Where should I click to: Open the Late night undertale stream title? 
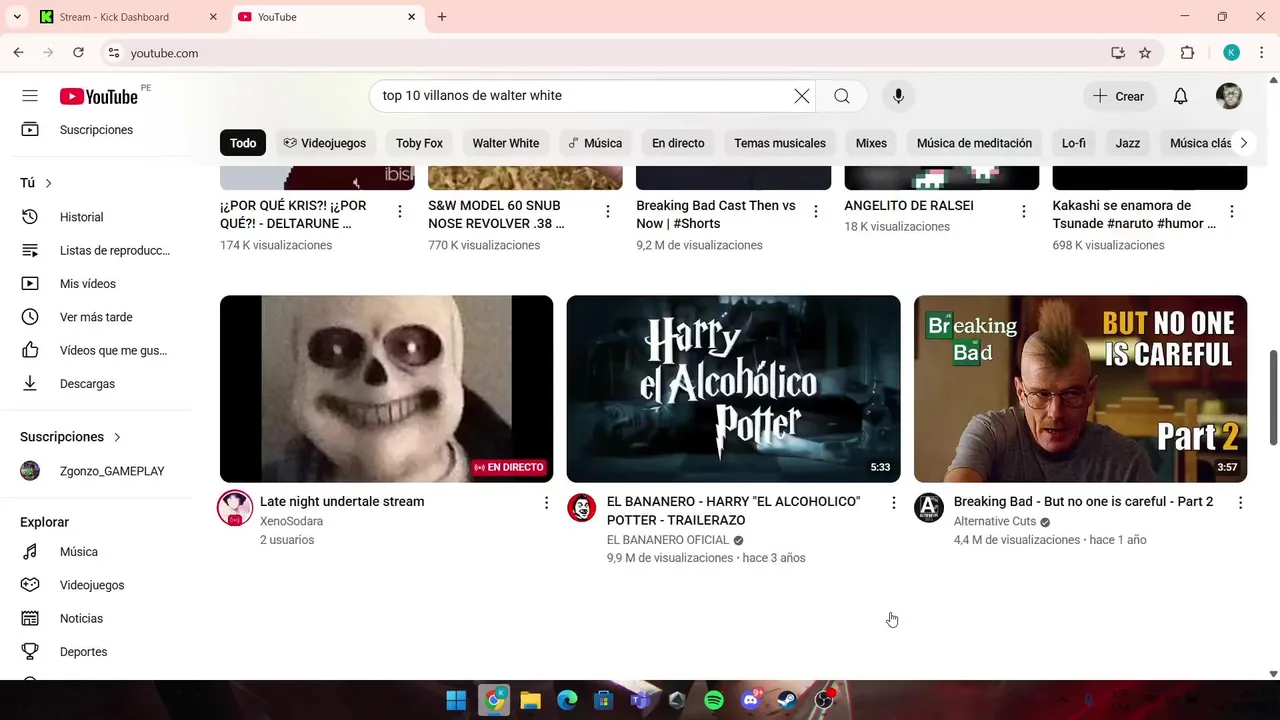click(x=342, y=502)
